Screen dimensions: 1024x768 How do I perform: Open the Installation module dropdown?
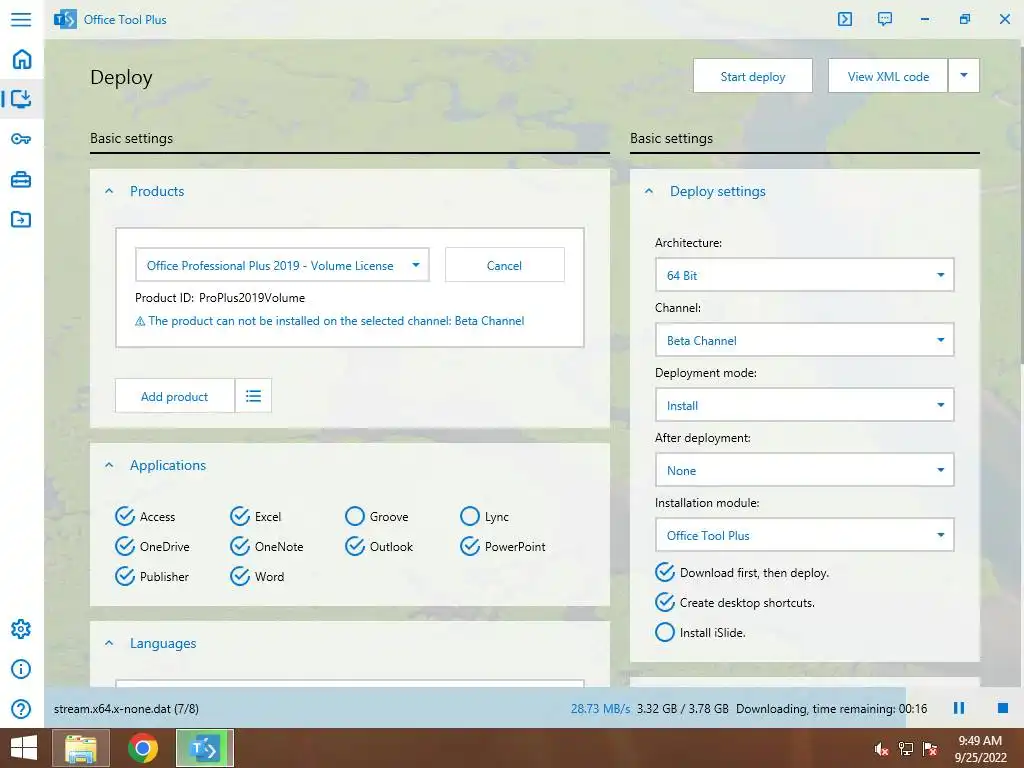point(805,535)
